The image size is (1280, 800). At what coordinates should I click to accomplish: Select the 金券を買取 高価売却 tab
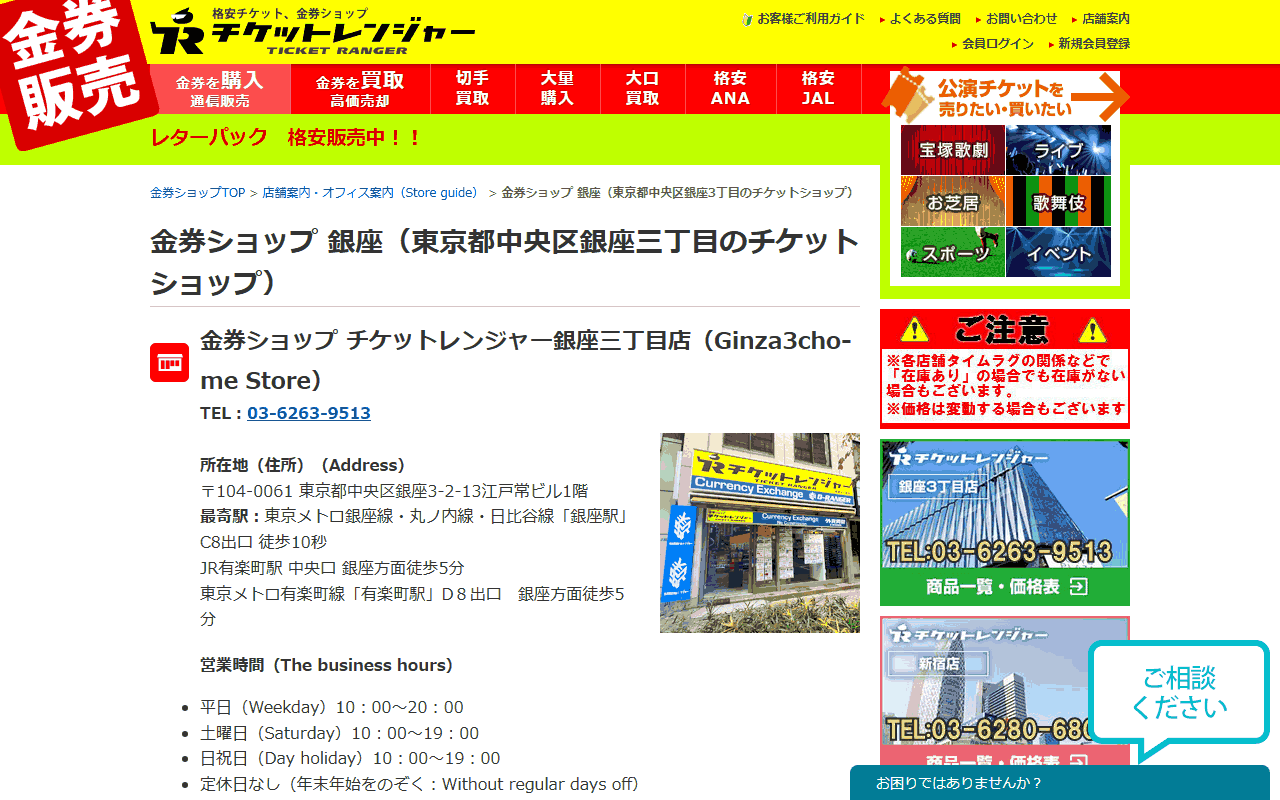tap(360, 89)
